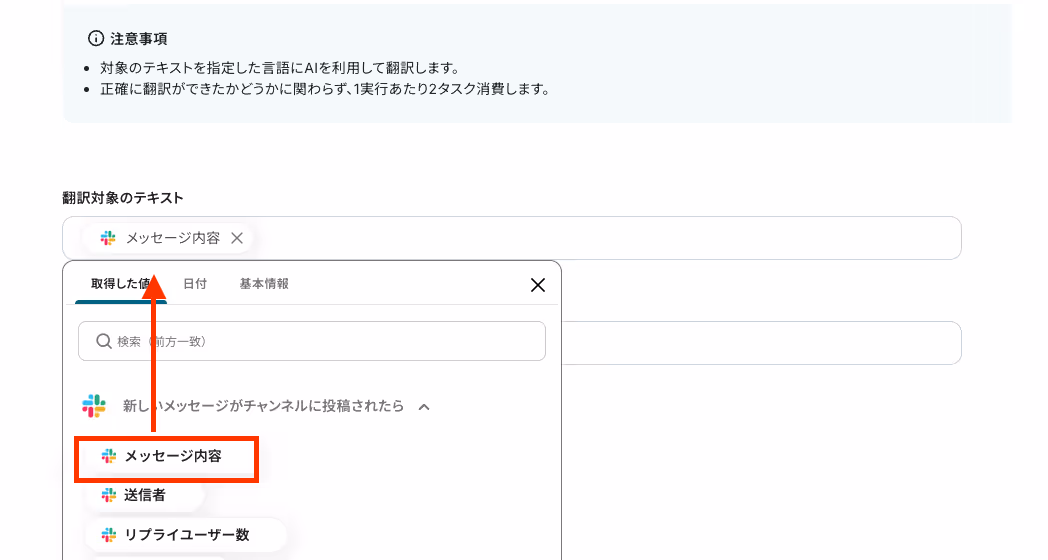Select the リプライユーザー数 value

pos(186,535)
